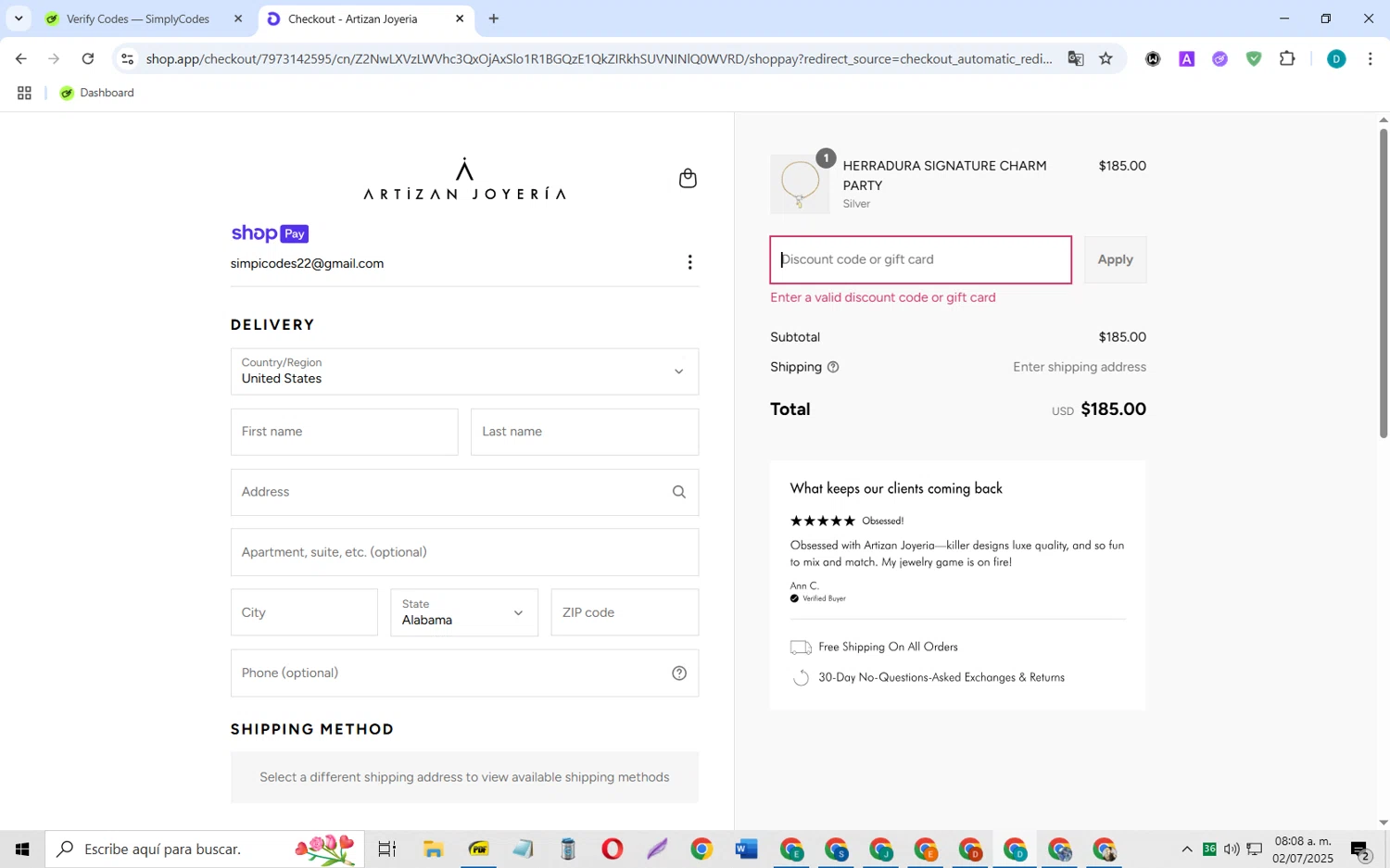Open the Chrome profile D avatar

click(x=1336, y=59)
